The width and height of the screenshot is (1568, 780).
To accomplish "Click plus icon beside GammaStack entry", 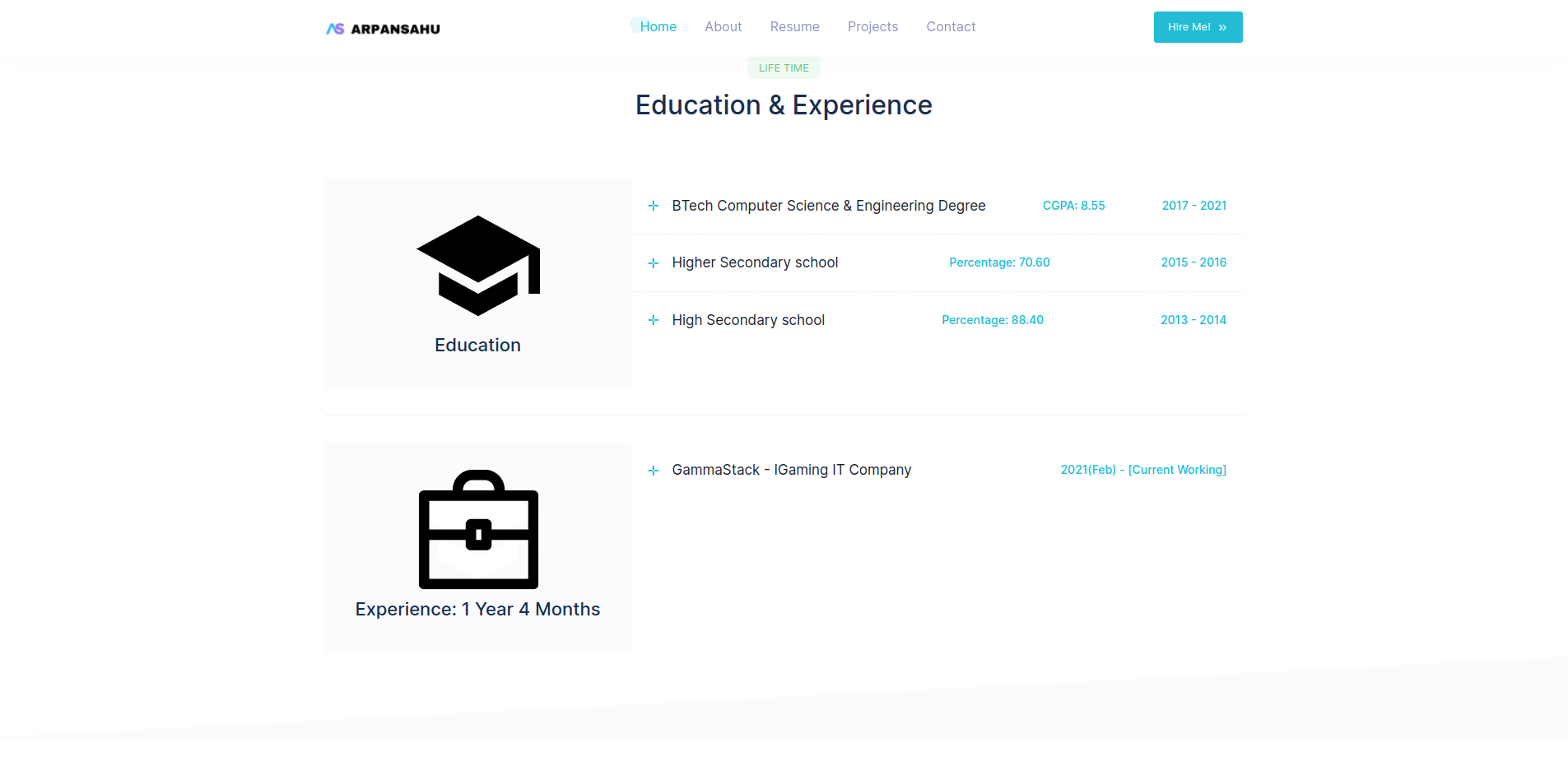I will coord(653,471).
